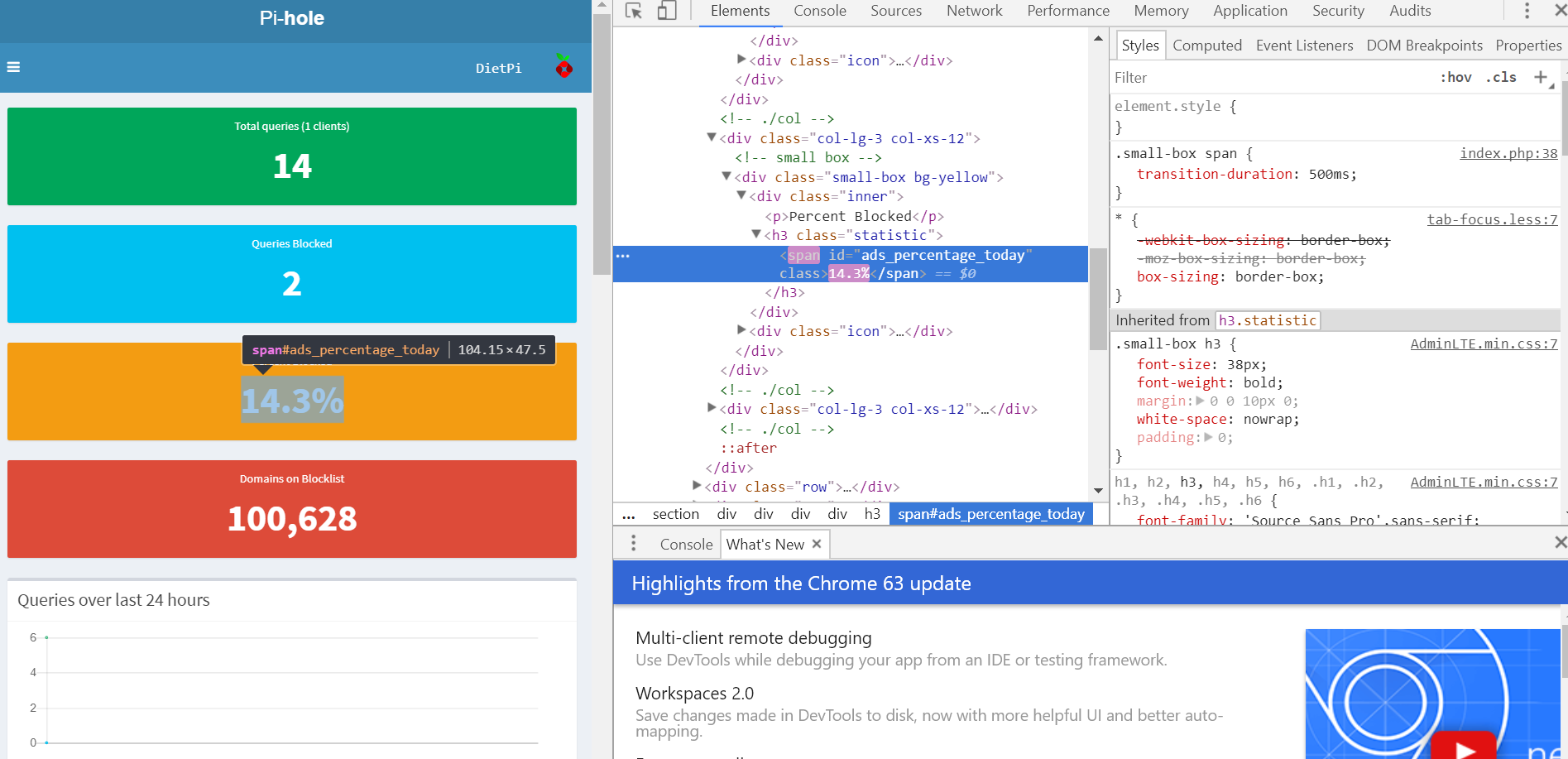1568x759 pixels.
Task: Click the Total queries green box
Action: [292, 156]
